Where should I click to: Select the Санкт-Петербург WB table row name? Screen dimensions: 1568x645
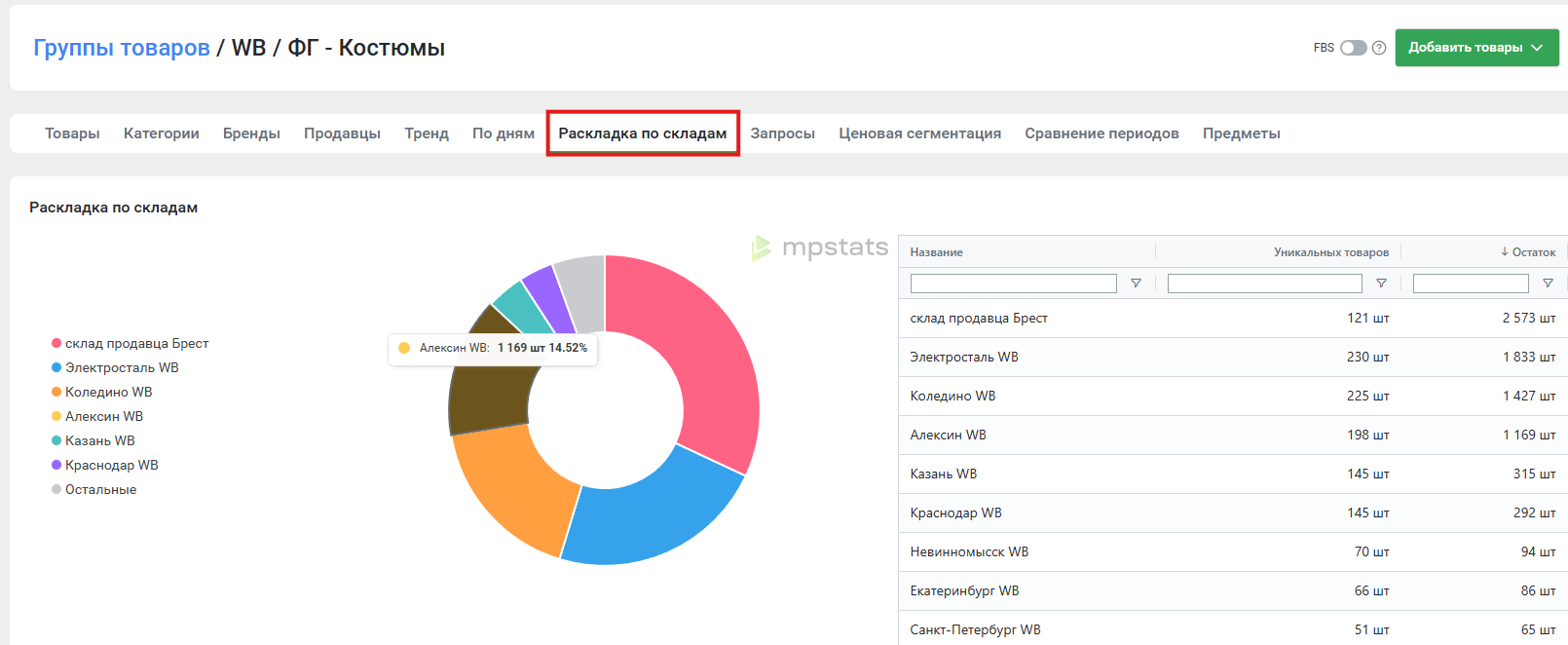[975, 629]
